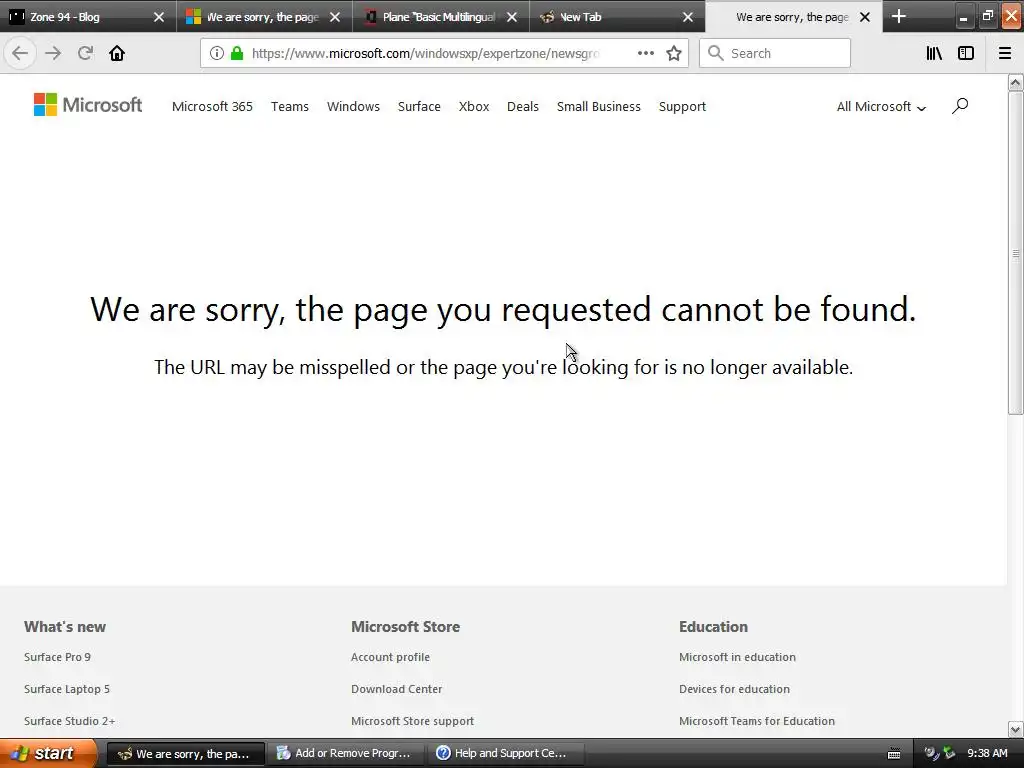1024x768 pixels.
Task: Click the Microsoft logo
Action: coord(88,104)
